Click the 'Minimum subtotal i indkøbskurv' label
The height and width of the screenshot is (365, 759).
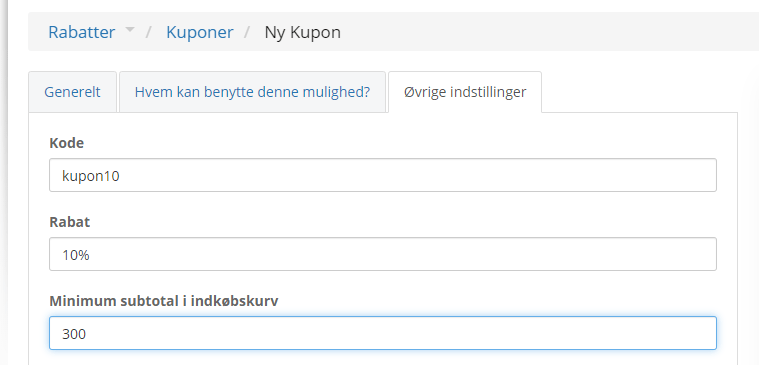tap(164, 301)
